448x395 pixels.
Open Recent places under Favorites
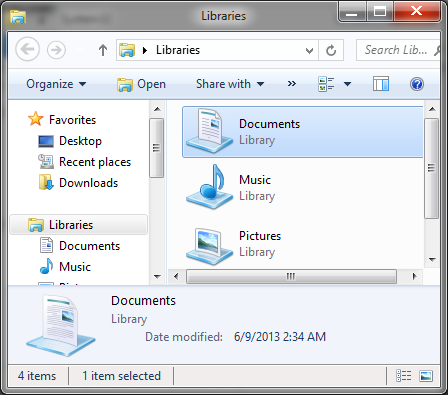(x=95, y=162)
